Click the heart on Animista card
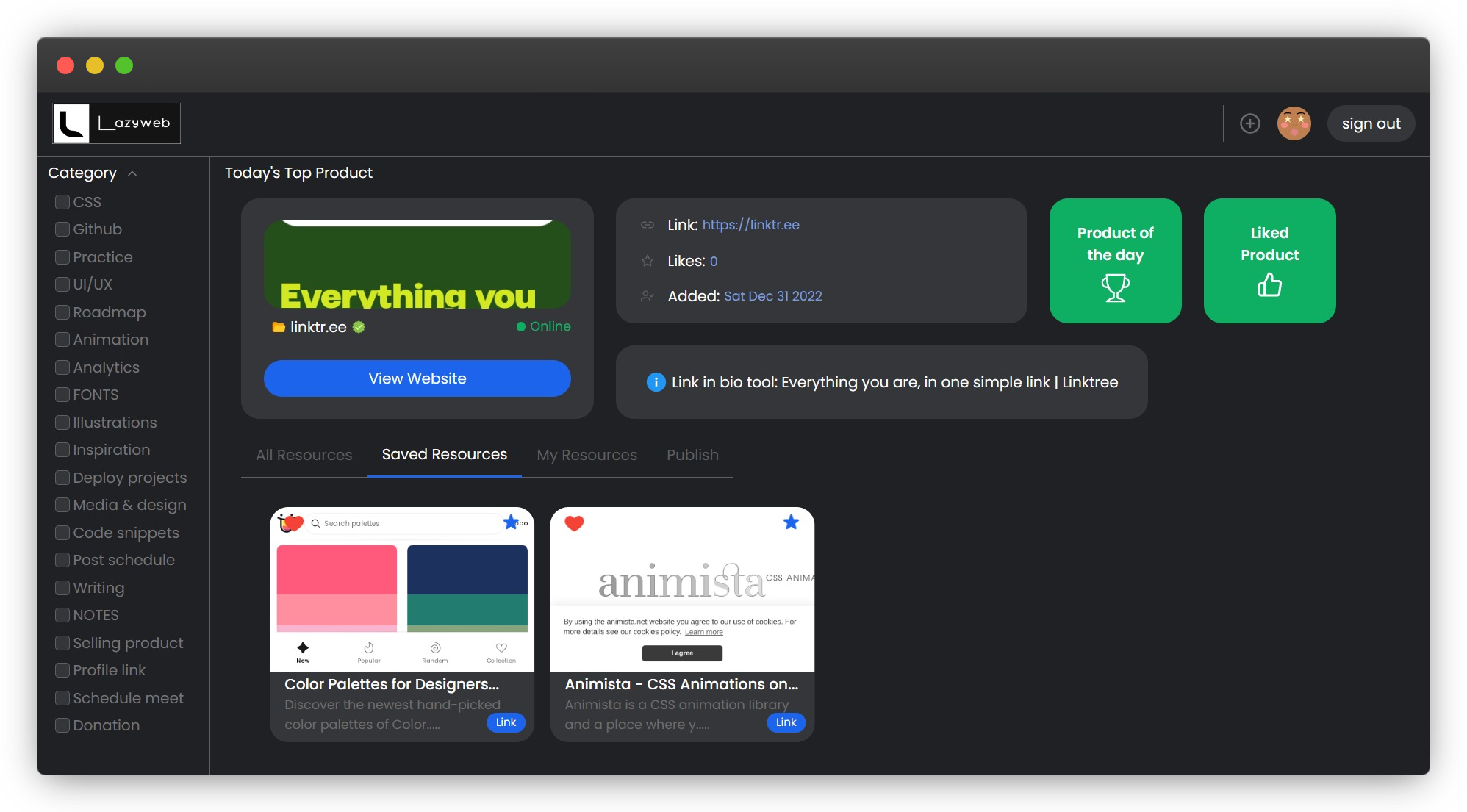The width and height of the screenshot is (1467, 812). 574,523
